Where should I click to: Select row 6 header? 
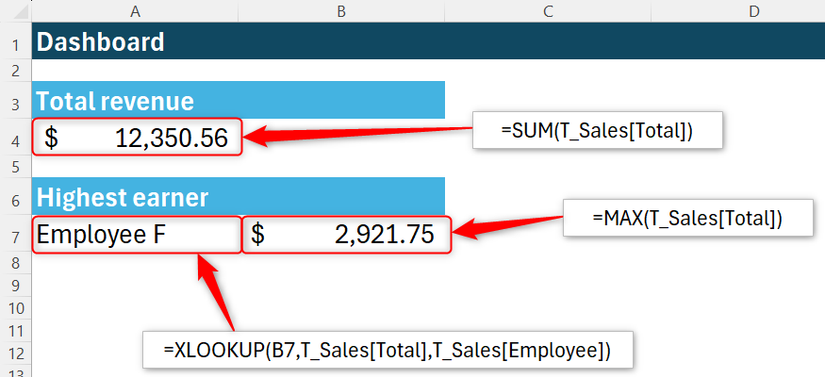click(x=16, y=196)
